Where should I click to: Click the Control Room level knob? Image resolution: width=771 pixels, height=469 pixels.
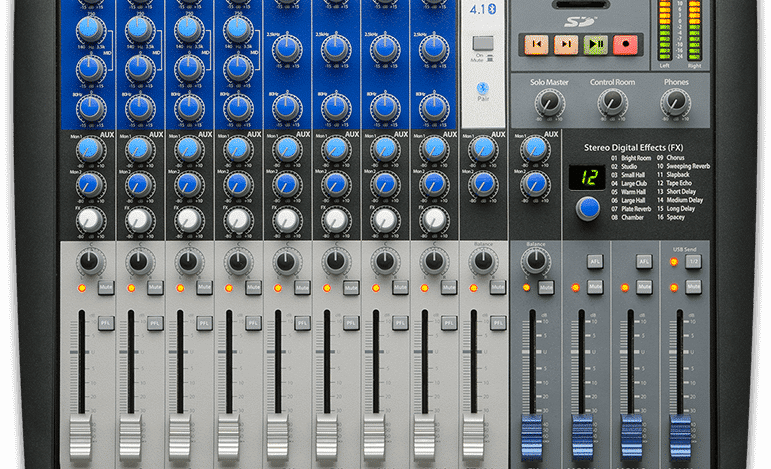(x=611, y=101)
